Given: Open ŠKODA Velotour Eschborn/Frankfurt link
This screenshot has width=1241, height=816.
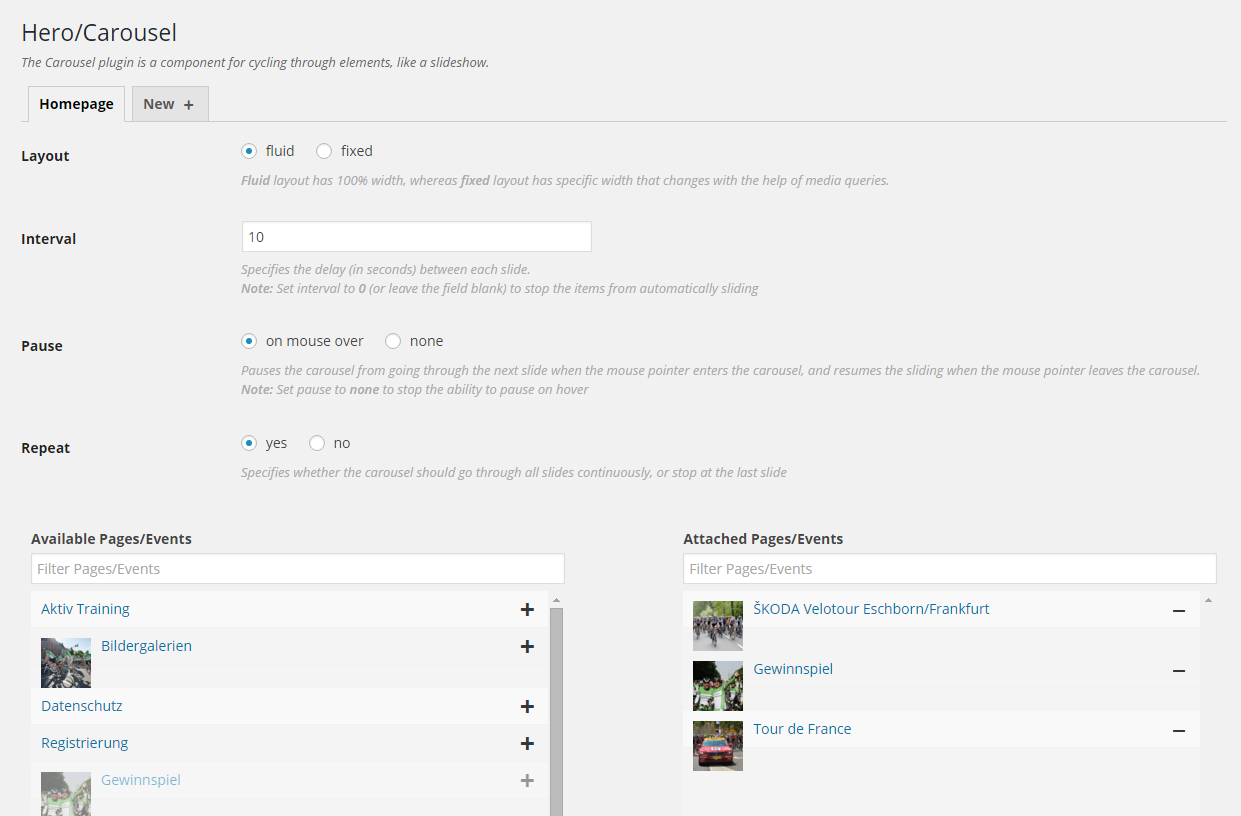Looking at the screenshot, I should [x=871, y=609].
